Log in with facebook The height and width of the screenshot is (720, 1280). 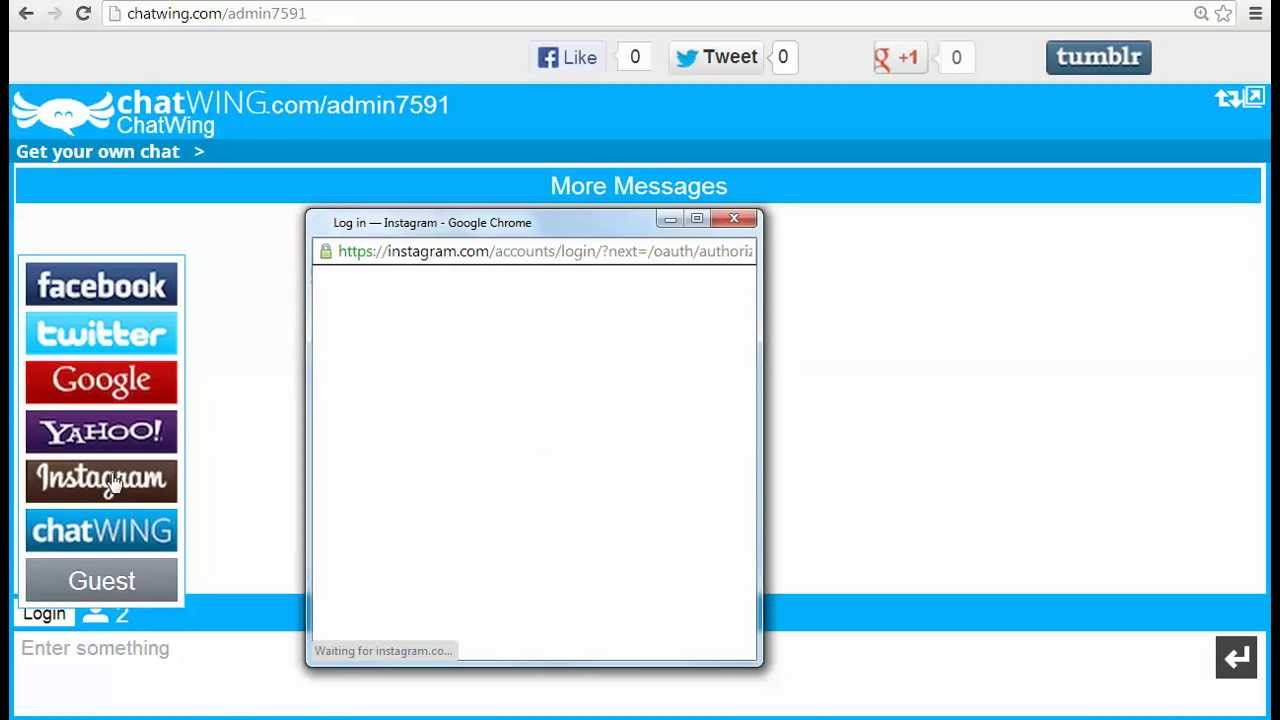pyautogui.click(x=101, y=285)
